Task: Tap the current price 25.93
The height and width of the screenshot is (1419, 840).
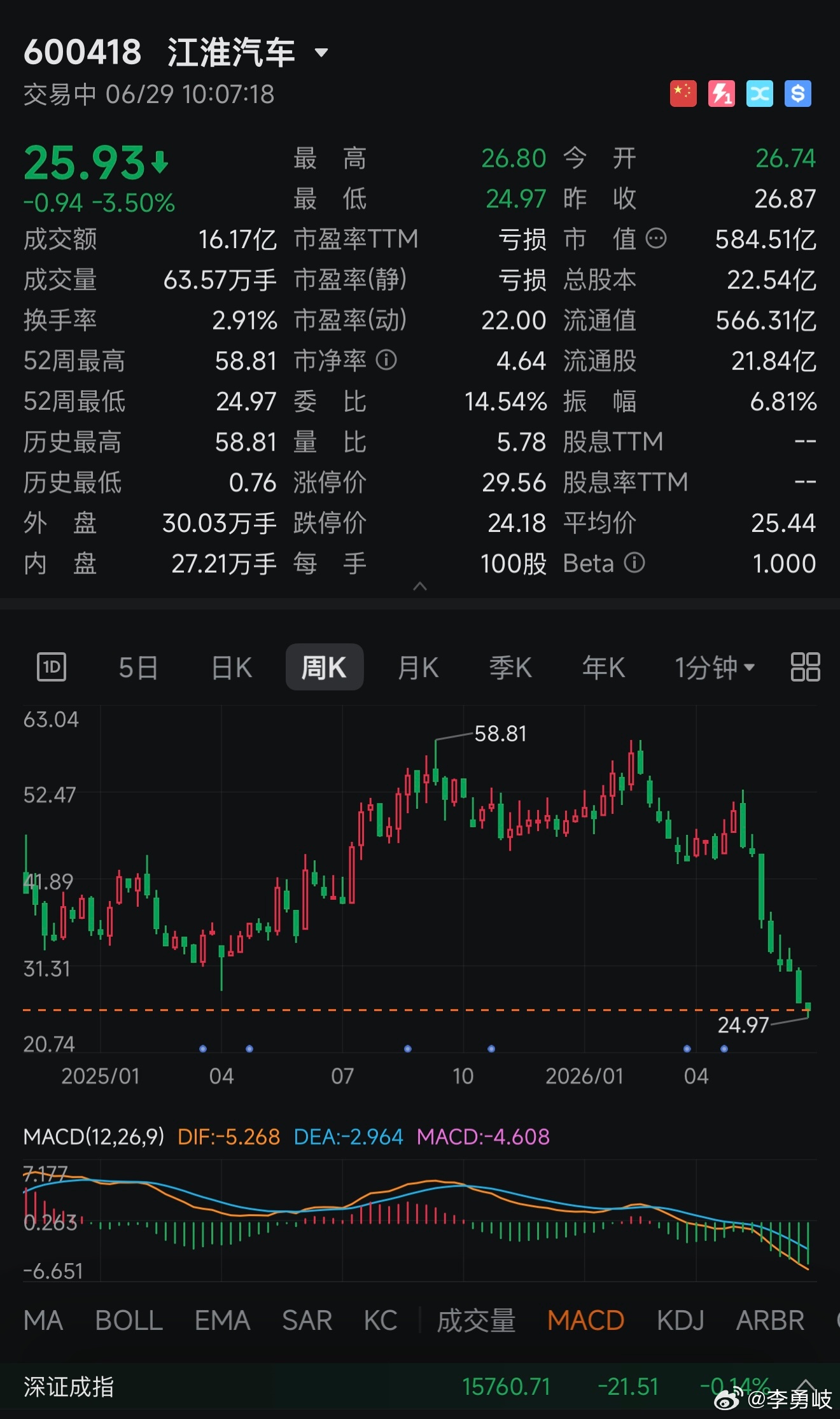Action: click(x=85, y=163)
